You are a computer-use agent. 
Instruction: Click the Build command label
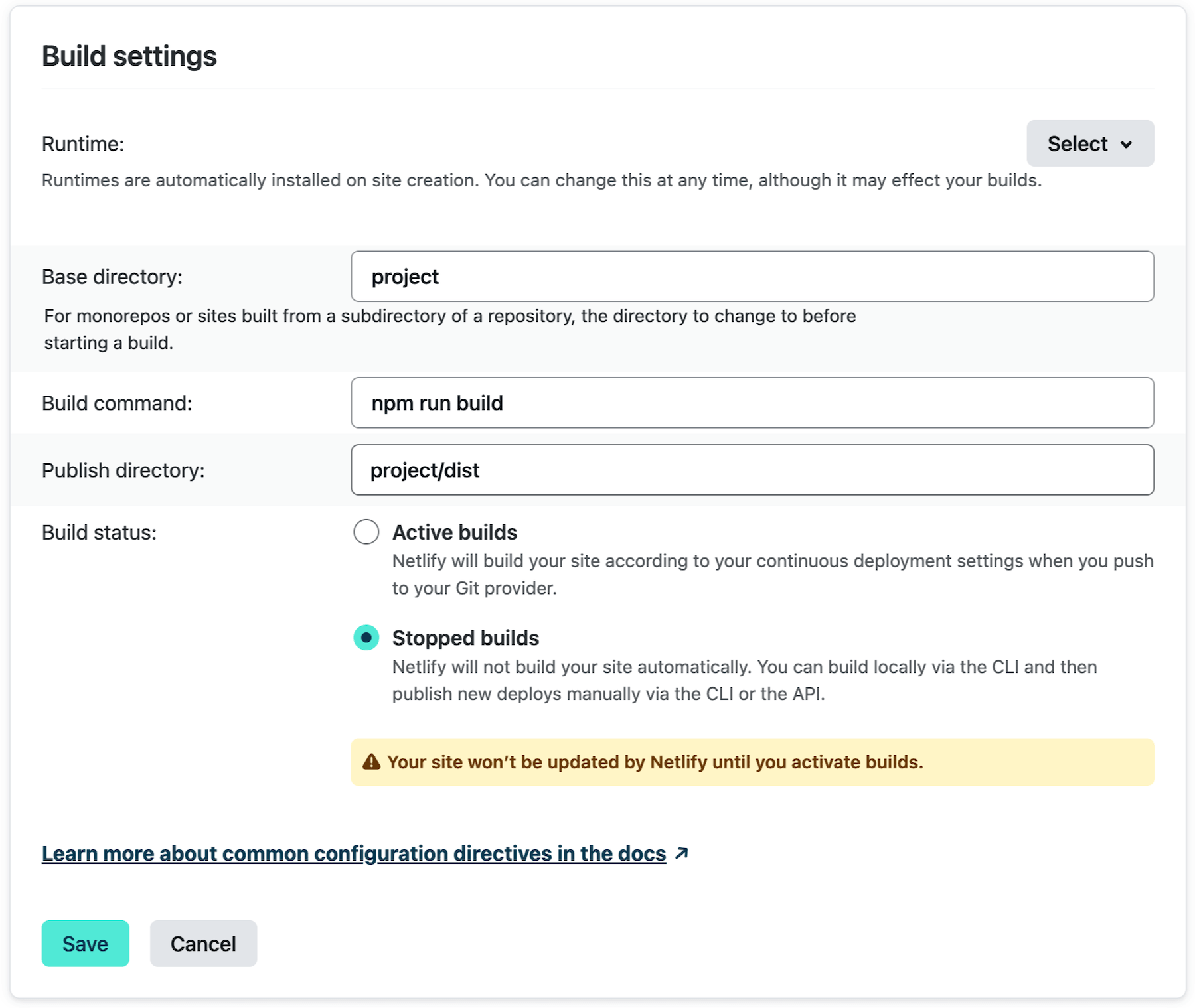(x=117, y=403)
